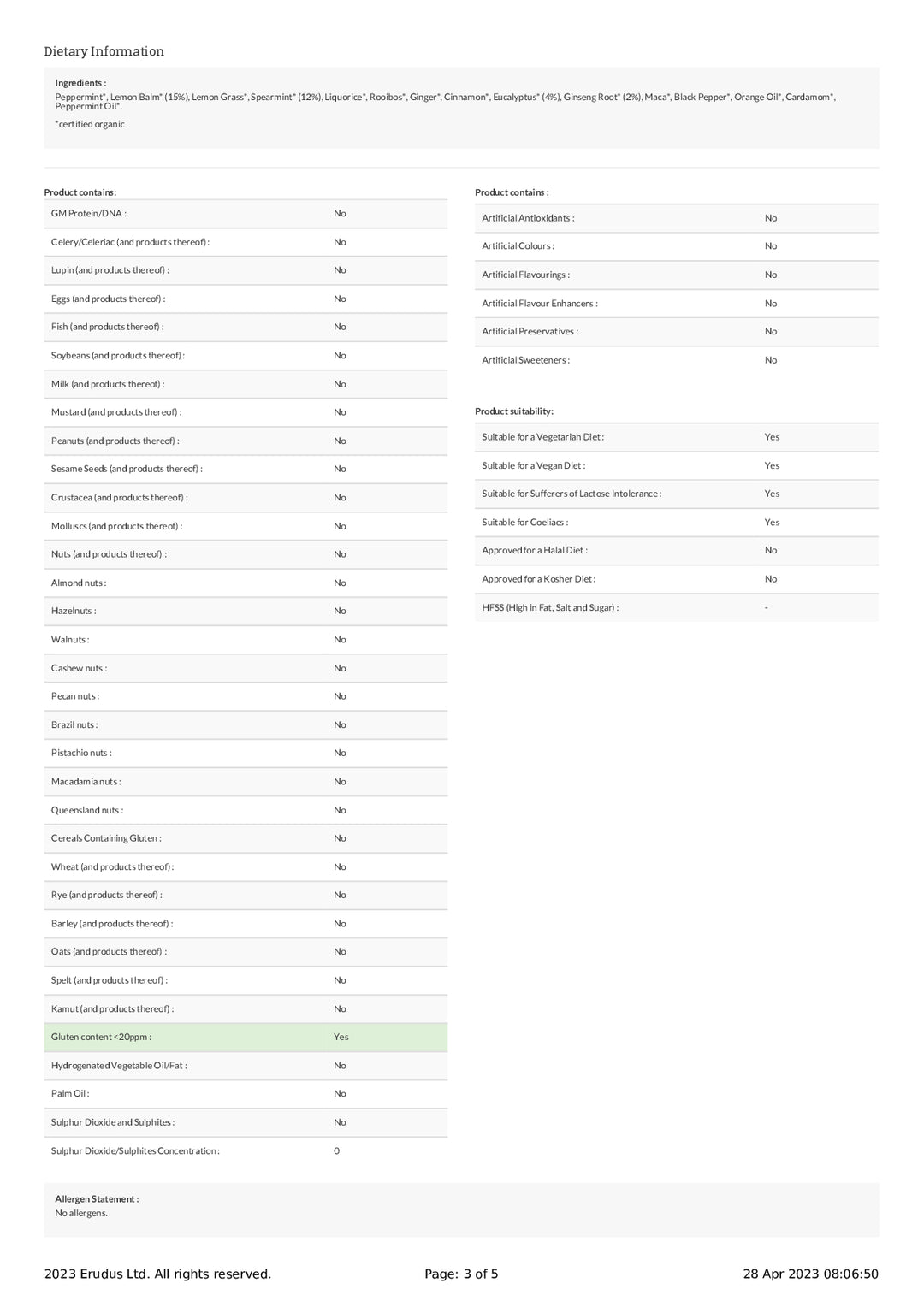The width and height of the screenshot is (924, 1307).
Task: Click the Product suitability heading
Action: tap(514, 411)
